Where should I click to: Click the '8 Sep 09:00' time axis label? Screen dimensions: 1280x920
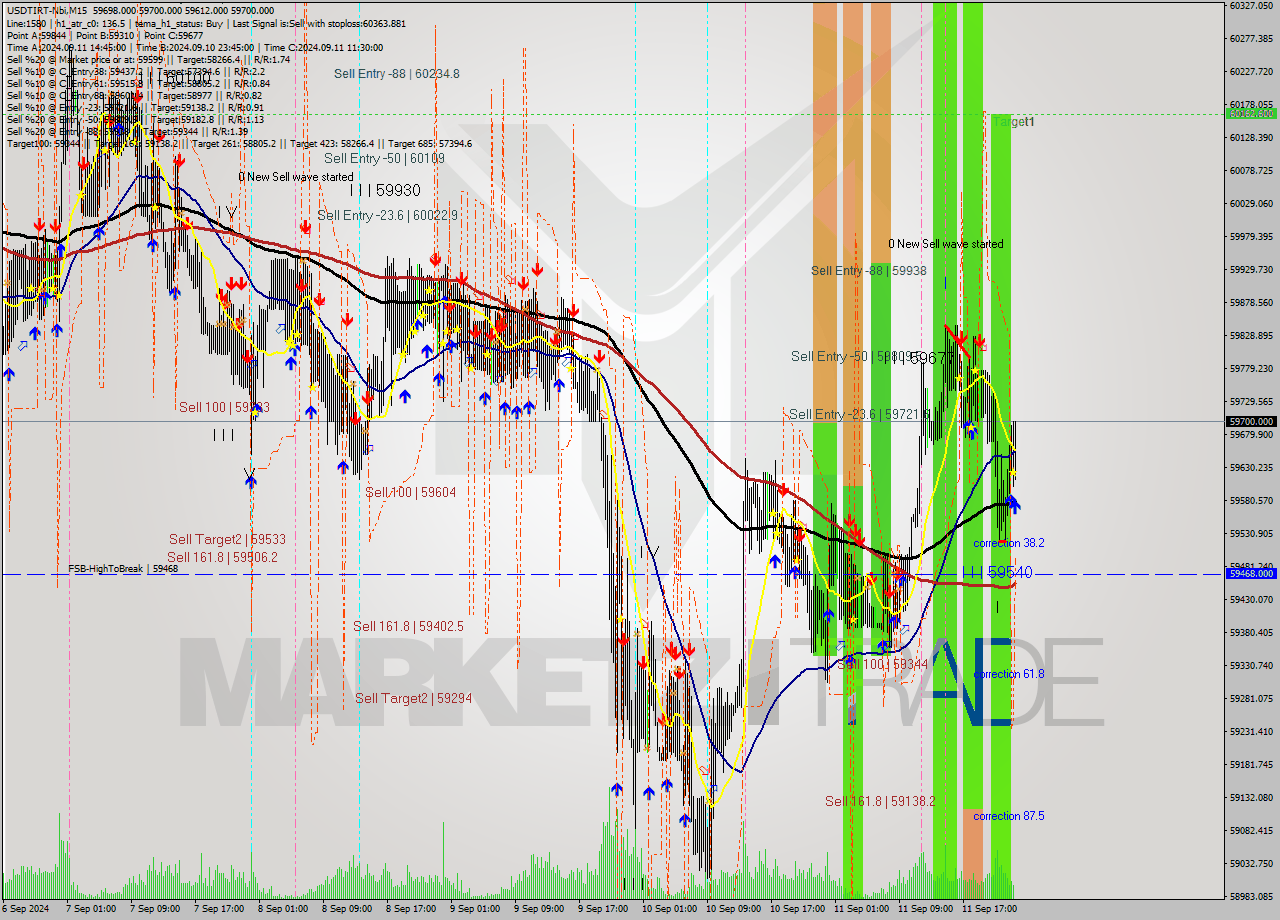[349, 909]
